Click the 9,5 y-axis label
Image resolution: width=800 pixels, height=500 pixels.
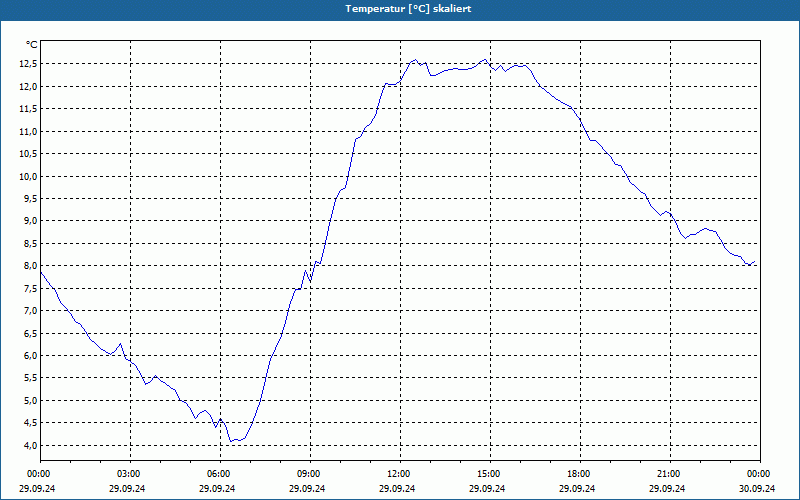(31, 198)
